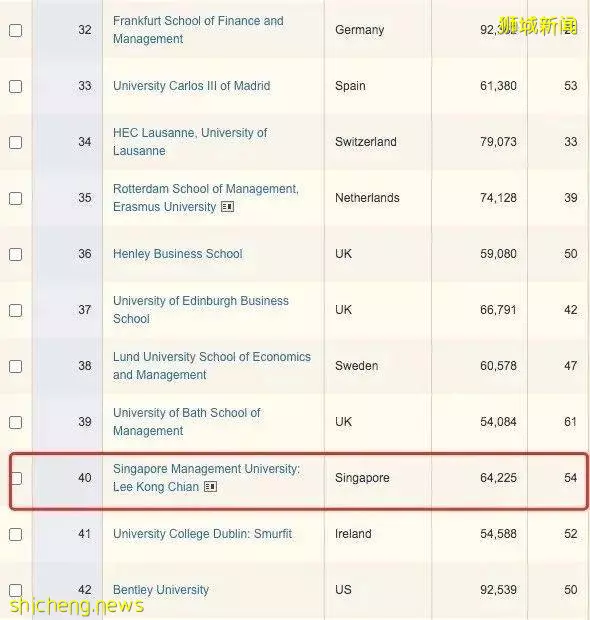Screen dimensions: 590x620
Task: Select the salary value 66,791
Action: [498, 310]
